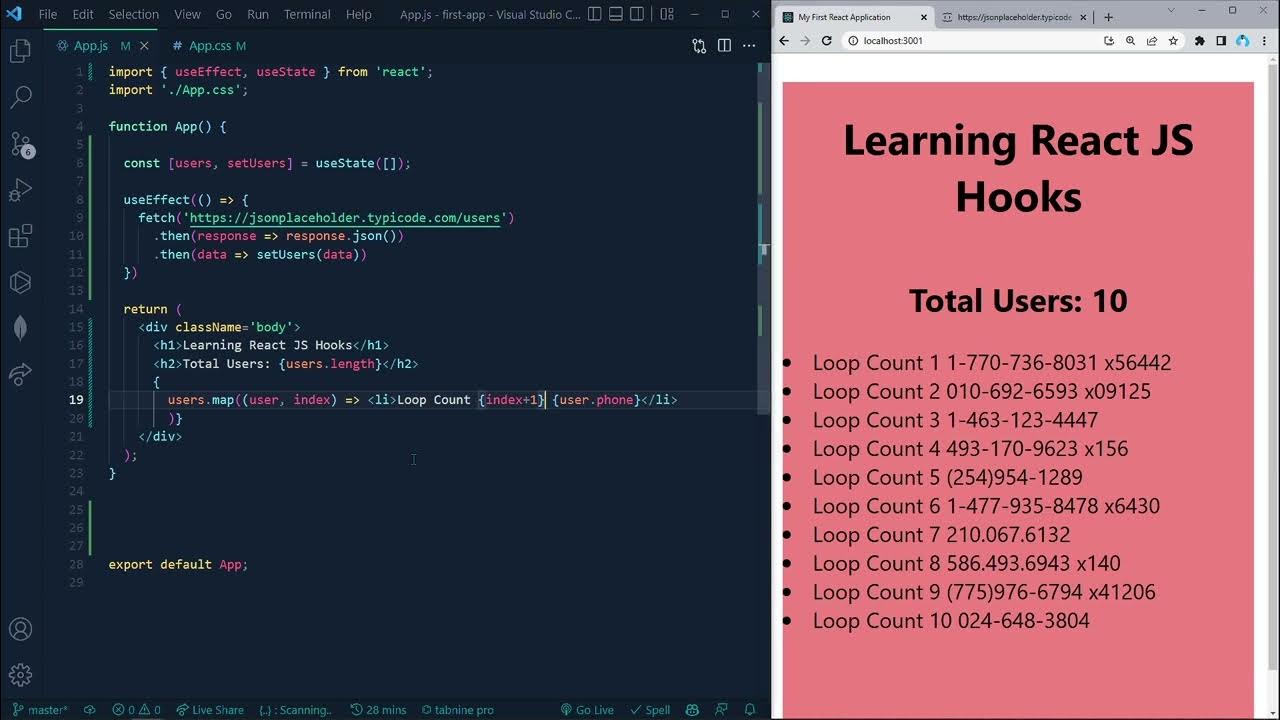Open the Edit menu
The width and height of the screenshot is (1280, 720).
pyautogui.click(x=83, y=14)
